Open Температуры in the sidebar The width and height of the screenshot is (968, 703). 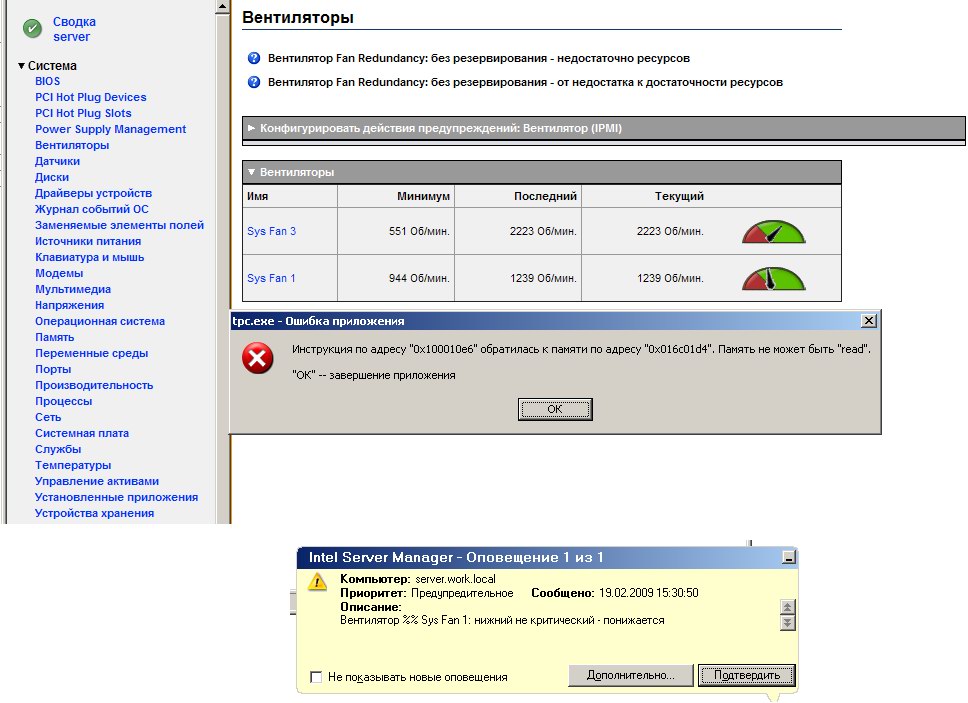pyautogui.click(x=73, y=465)
